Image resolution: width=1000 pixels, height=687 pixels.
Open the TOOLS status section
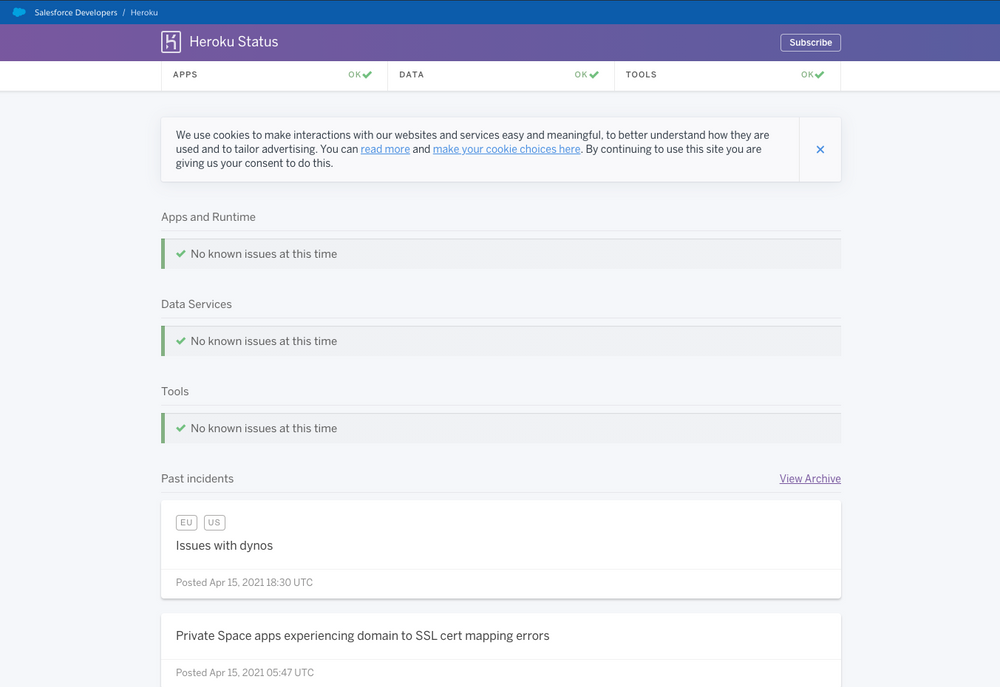tap(641, 74)
